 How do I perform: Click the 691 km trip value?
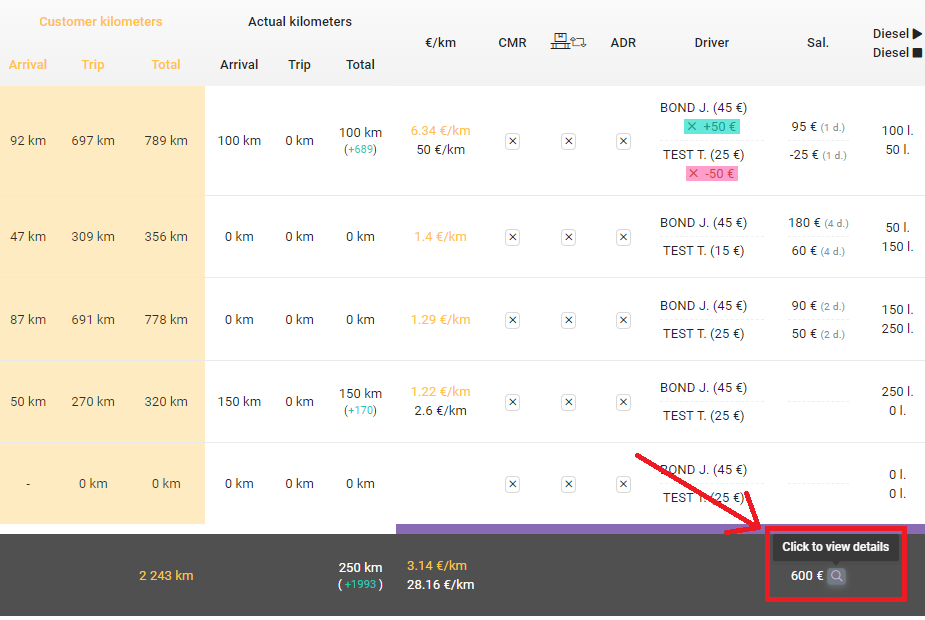pos(93,320)
